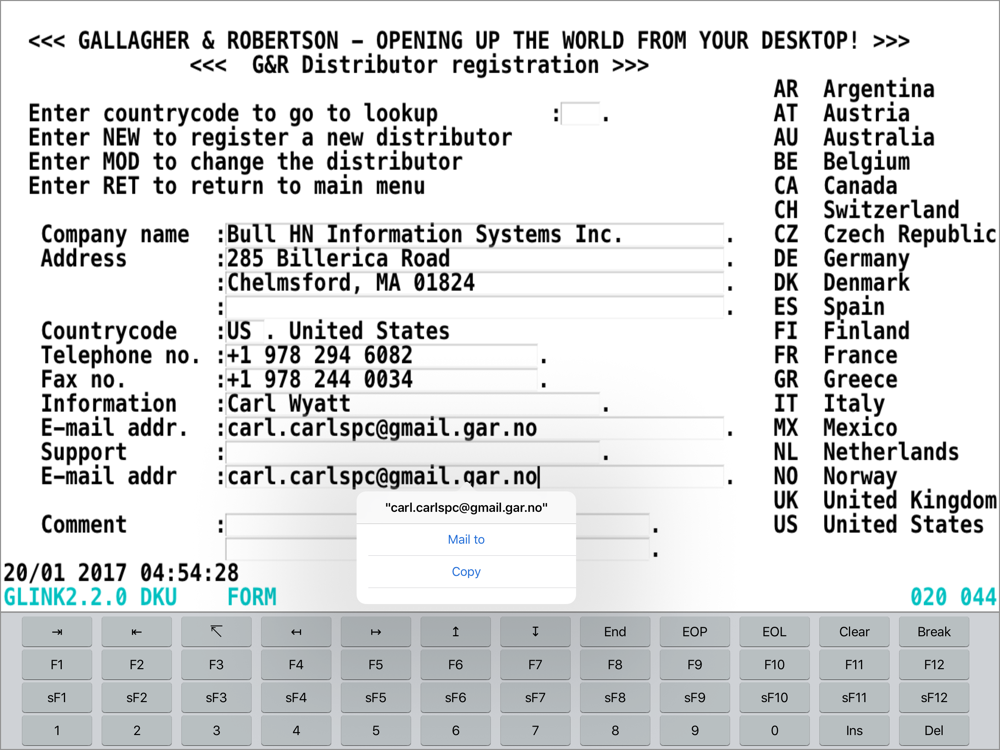
Task: Edit the Chelmsford, MA 01824 address line
Action: click(474, 283)
